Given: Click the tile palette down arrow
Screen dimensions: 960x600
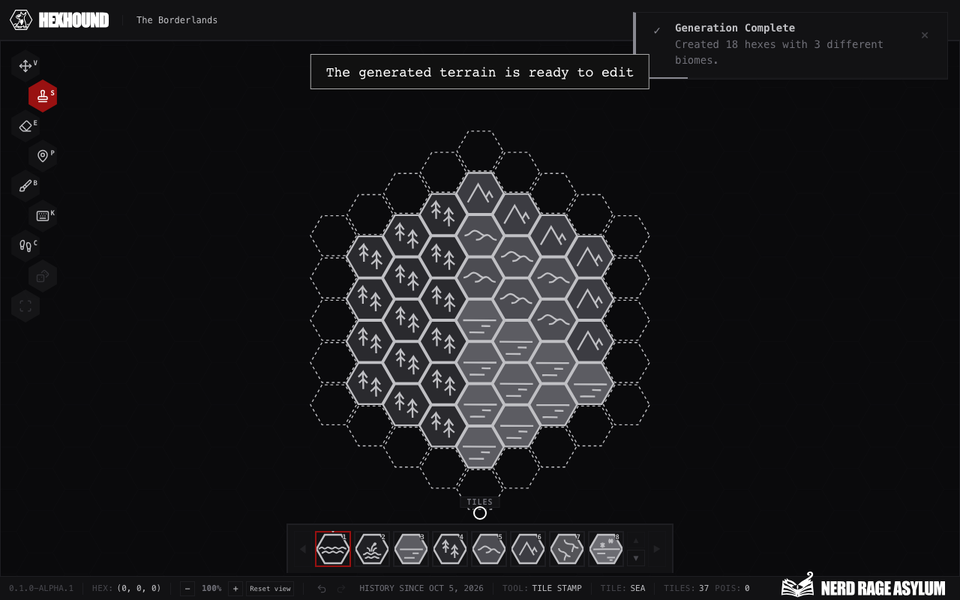Looking at the screenshot, I should pyautogui.click(x=636, y=558).
